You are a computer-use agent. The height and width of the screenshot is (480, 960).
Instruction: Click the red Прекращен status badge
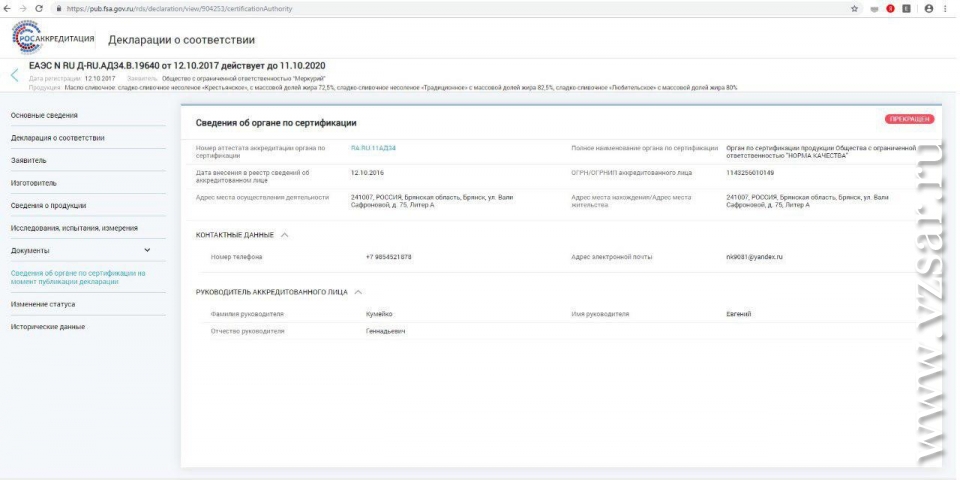pyautogui.click(x=909, y=119)
